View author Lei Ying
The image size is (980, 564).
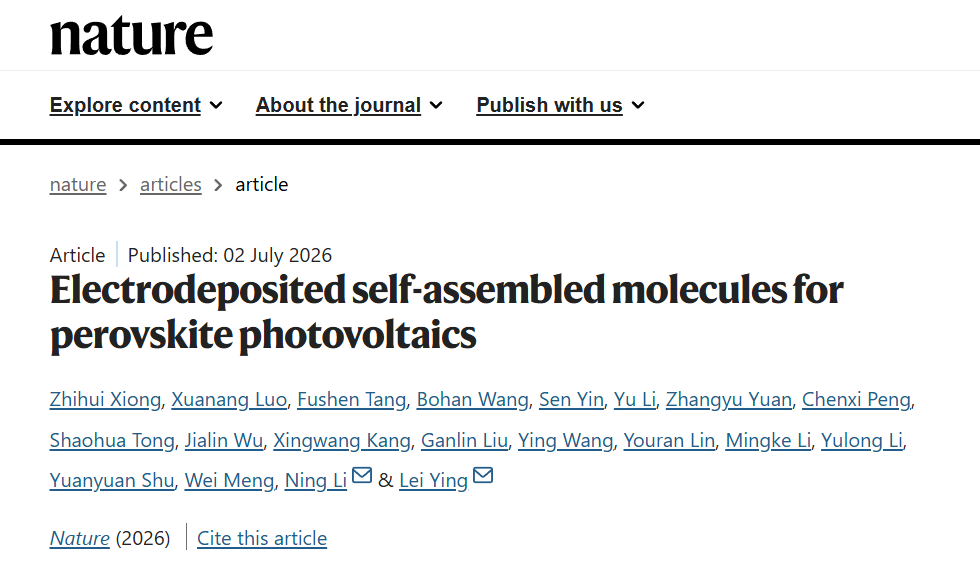pyautogui.click(x=433, y=480)
